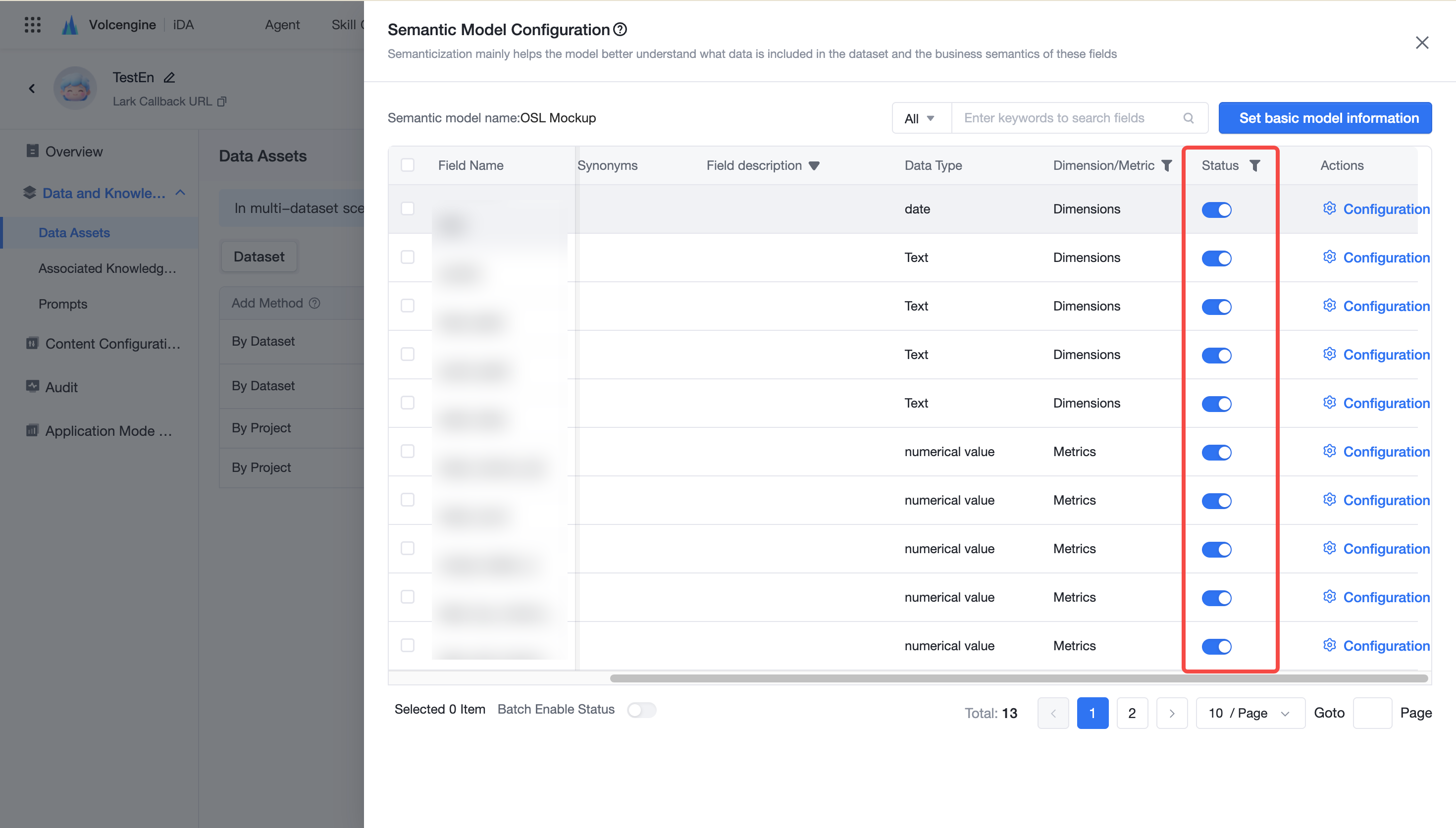Open the Prompts sidebar item
The height and width of the screenshot is (828, 1456).
click(x=62, y=304)
